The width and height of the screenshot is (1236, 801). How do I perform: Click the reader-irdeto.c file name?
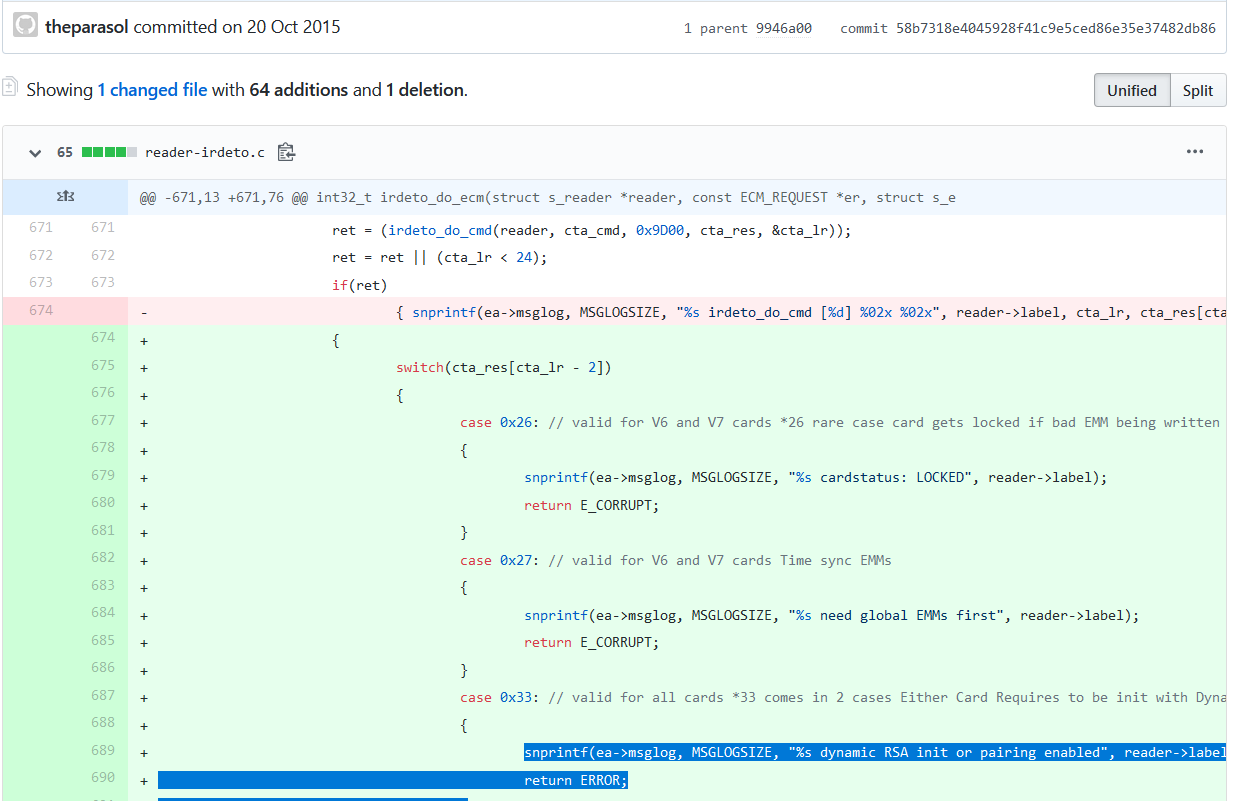point(205,153)
